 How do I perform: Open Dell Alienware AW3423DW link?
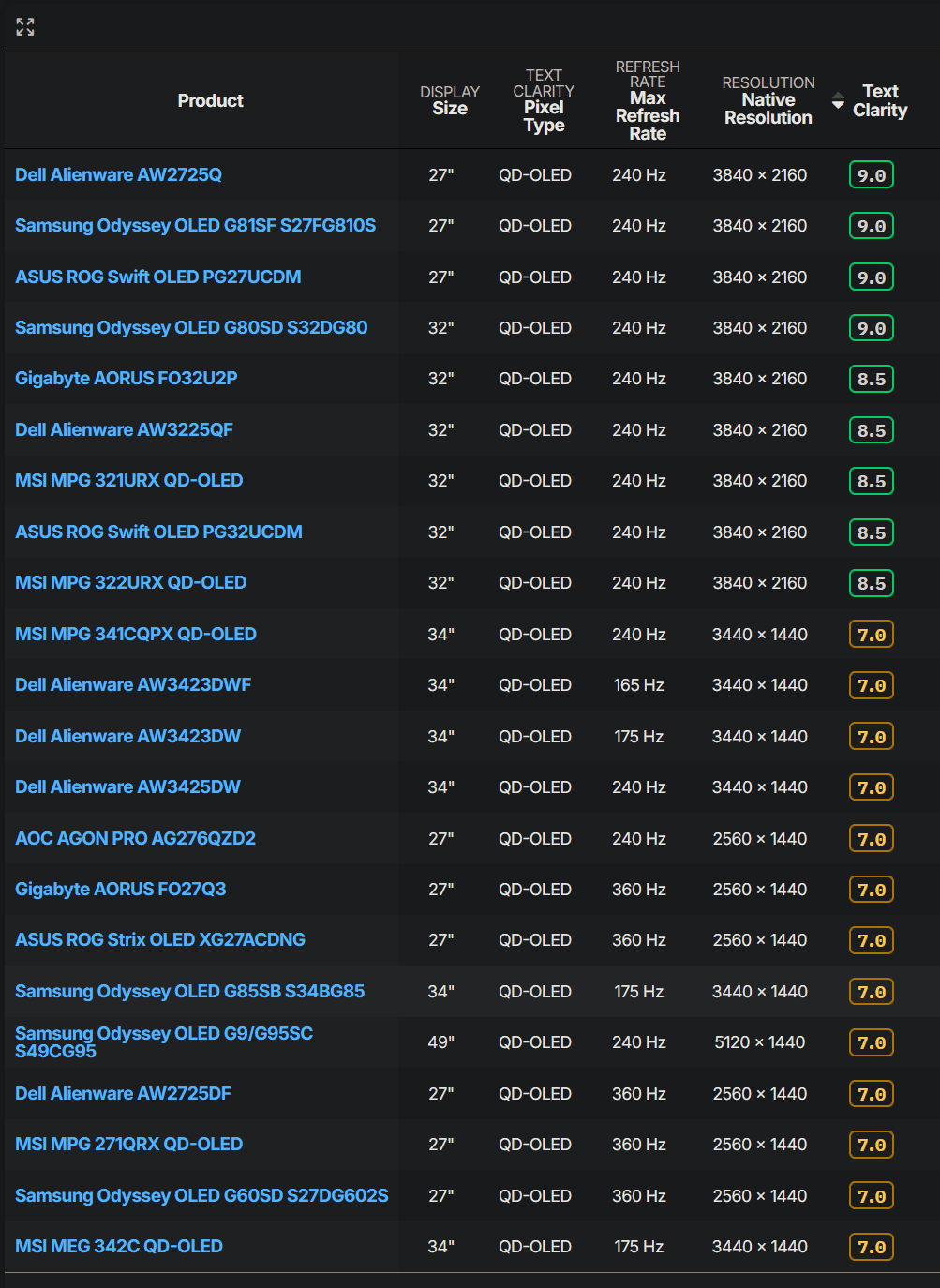pyautogui.click(x=127, y=736)
